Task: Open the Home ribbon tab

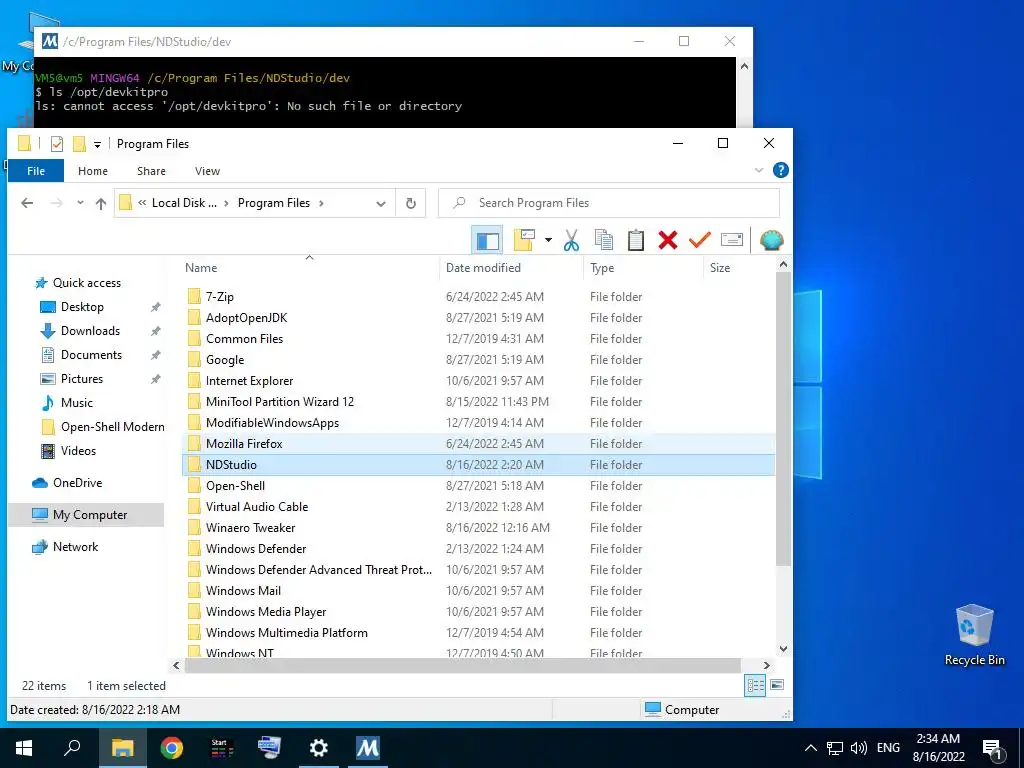Action: click(93, 170)
